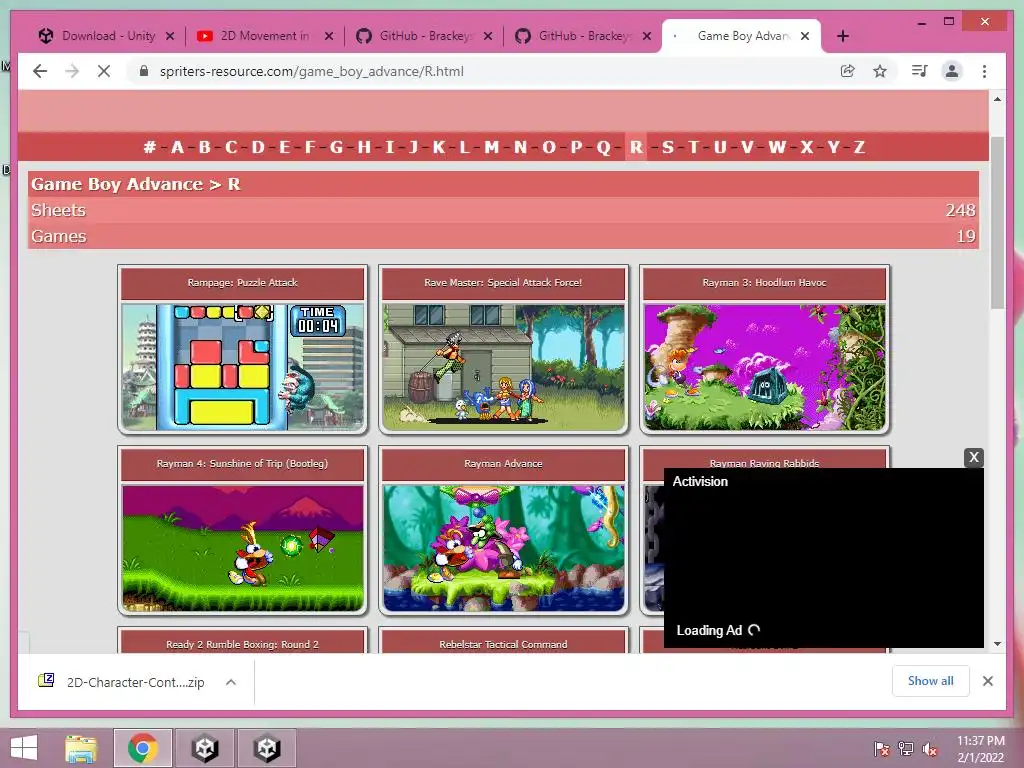Click network status tray icon

click(x=906, y=748)
